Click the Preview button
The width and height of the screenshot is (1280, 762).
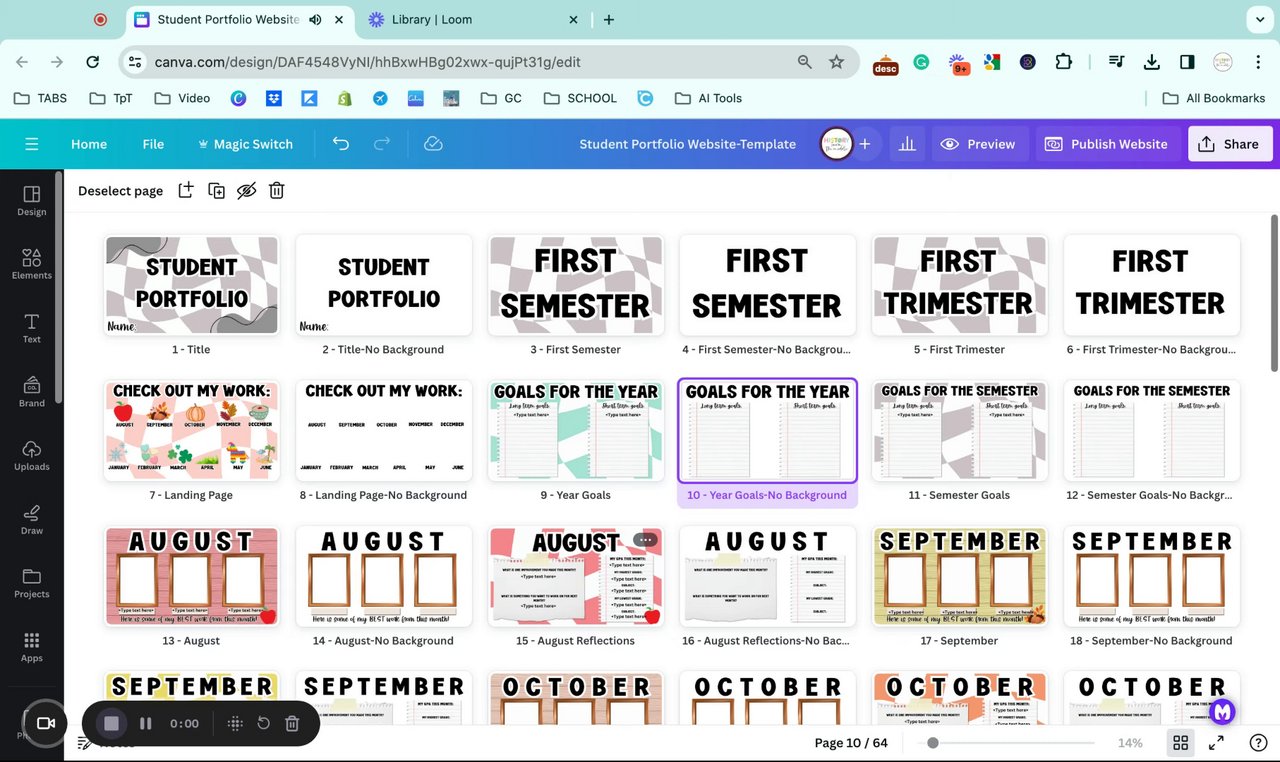click(x=978, y=144)
